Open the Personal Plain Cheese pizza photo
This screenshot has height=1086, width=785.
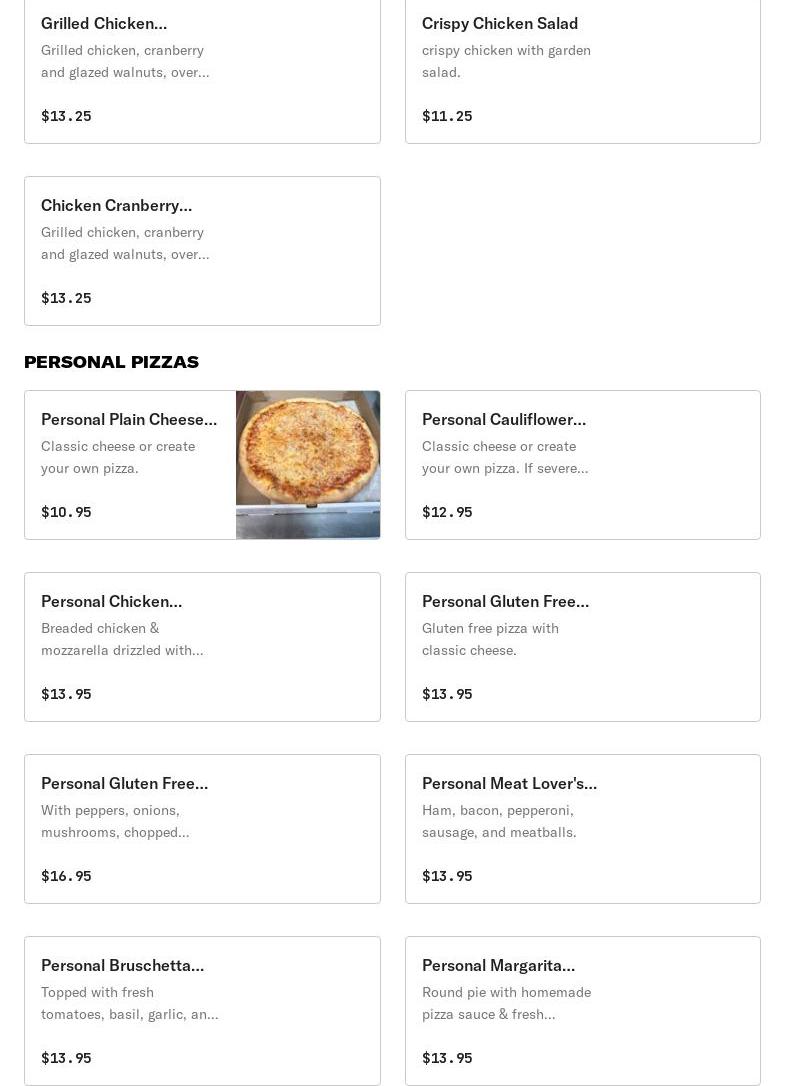click(308, 465)
